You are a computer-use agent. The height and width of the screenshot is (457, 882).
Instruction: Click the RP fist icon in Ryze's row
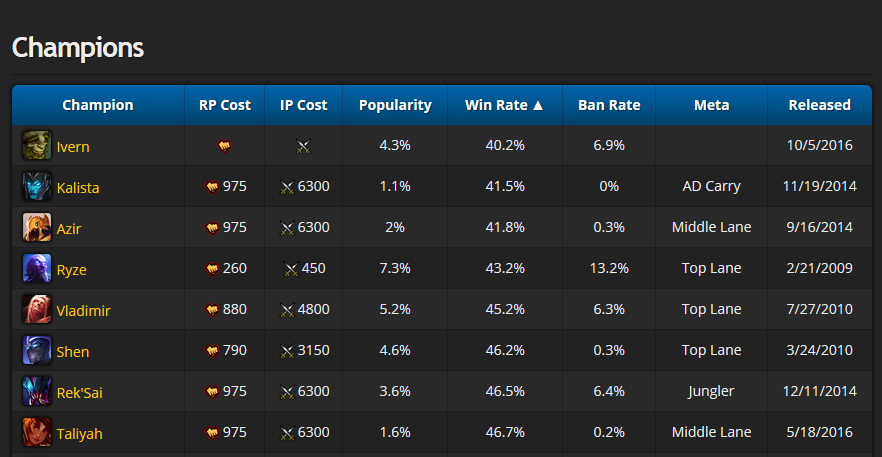coord(212,270)
